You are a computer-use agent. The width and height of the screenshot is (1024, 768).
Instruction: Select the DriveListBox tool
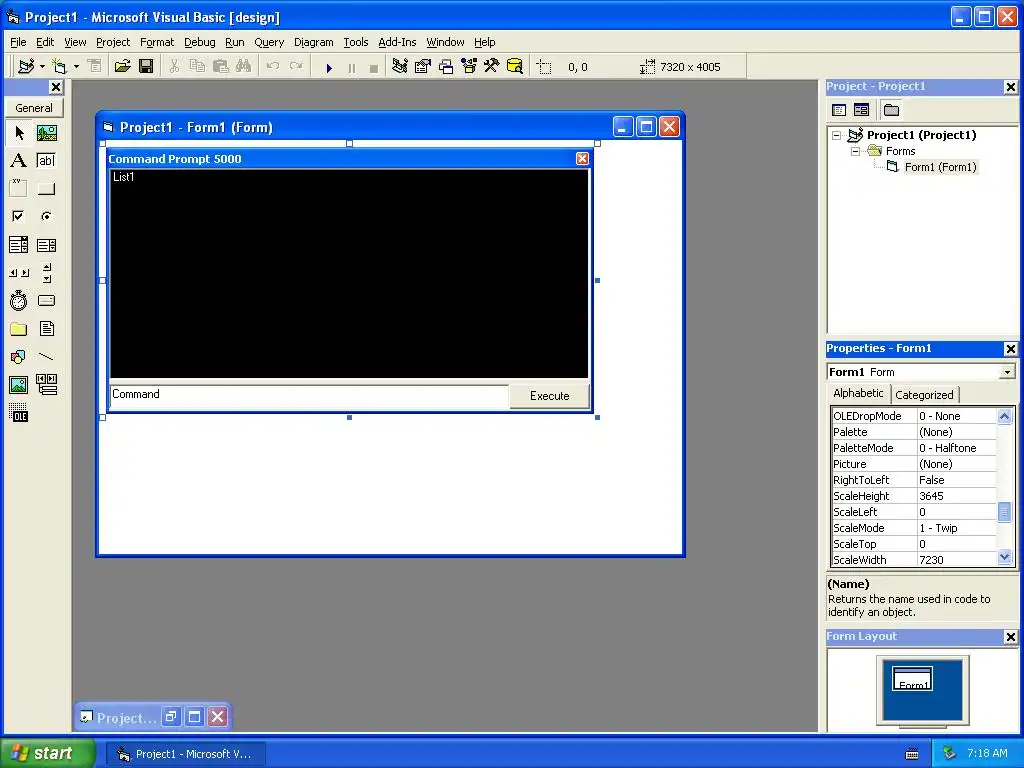coord(46,300)
